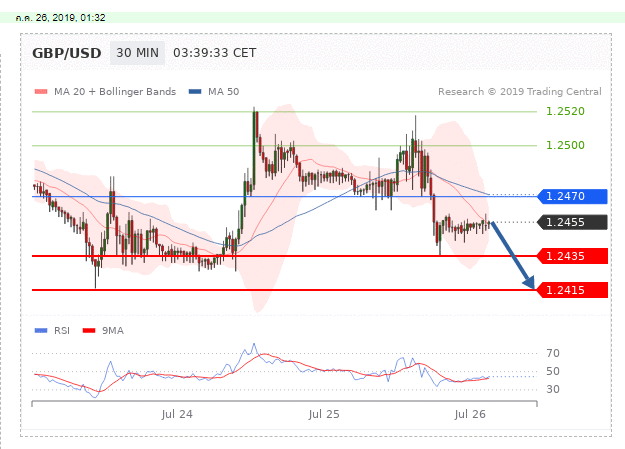625x449 pixels.
Task: Click the RSI blue legend swatch
Action: pyautogui.click(x=41, y=331)
